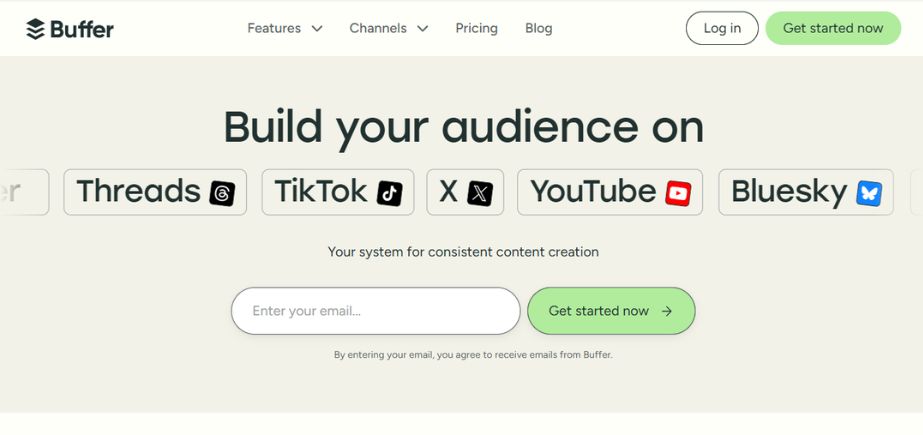The height and width of the screenshot is (435, 923).
Task: Click Get started now in the header
Action: coord(833,28)
